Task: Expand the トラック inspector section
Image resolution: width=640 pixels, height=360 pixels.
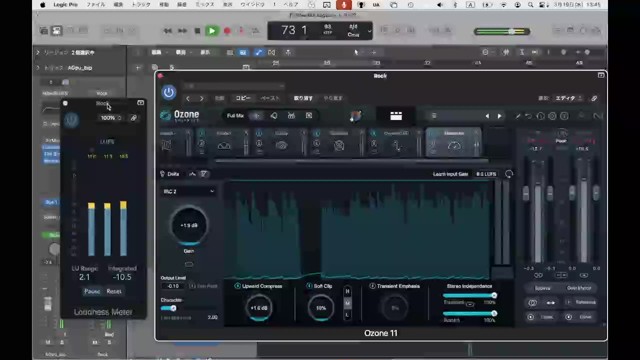Action: (38, 68)
